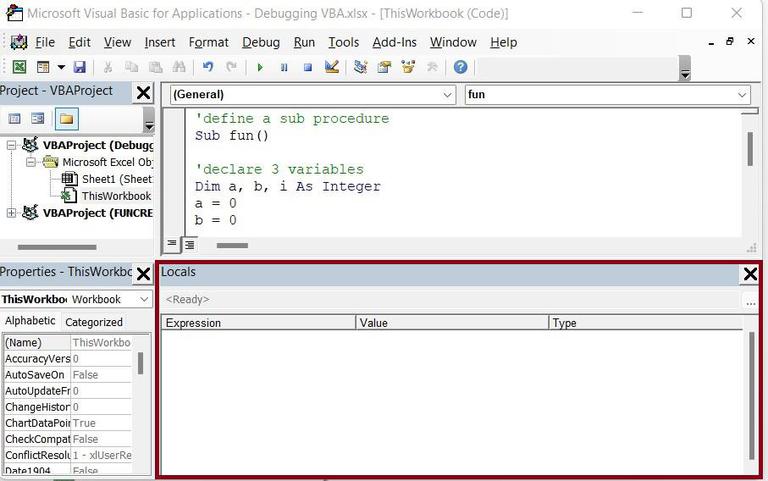Viewport: 768px width, 481px height.
Task: Open the Insert UserForm dropdown arrow
Action: point(61,67)
